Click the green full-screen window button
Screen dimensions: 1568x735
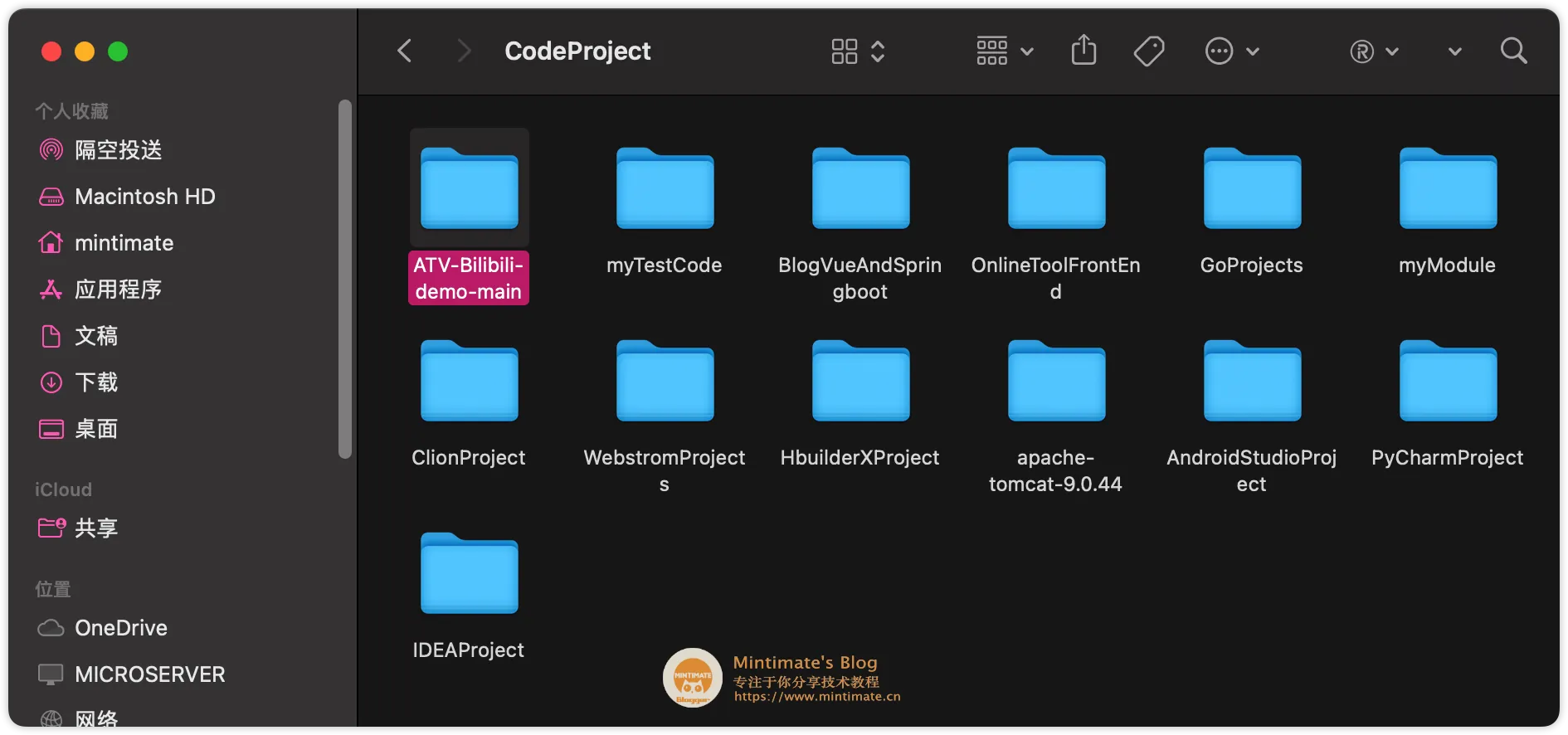point(118,51)
